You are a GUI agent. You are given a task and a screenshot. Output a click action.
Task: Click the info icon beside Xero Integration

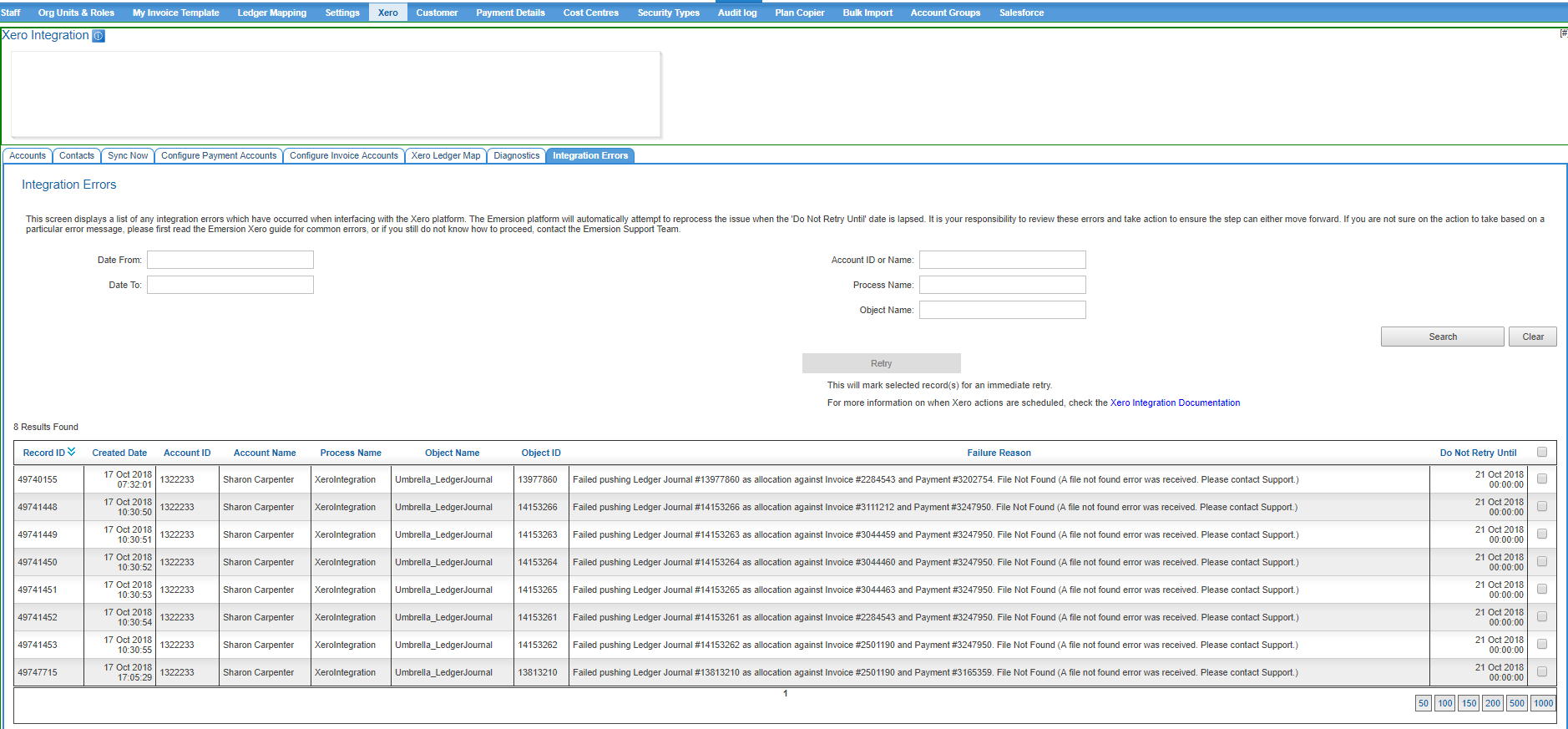[x=99, y=36]
